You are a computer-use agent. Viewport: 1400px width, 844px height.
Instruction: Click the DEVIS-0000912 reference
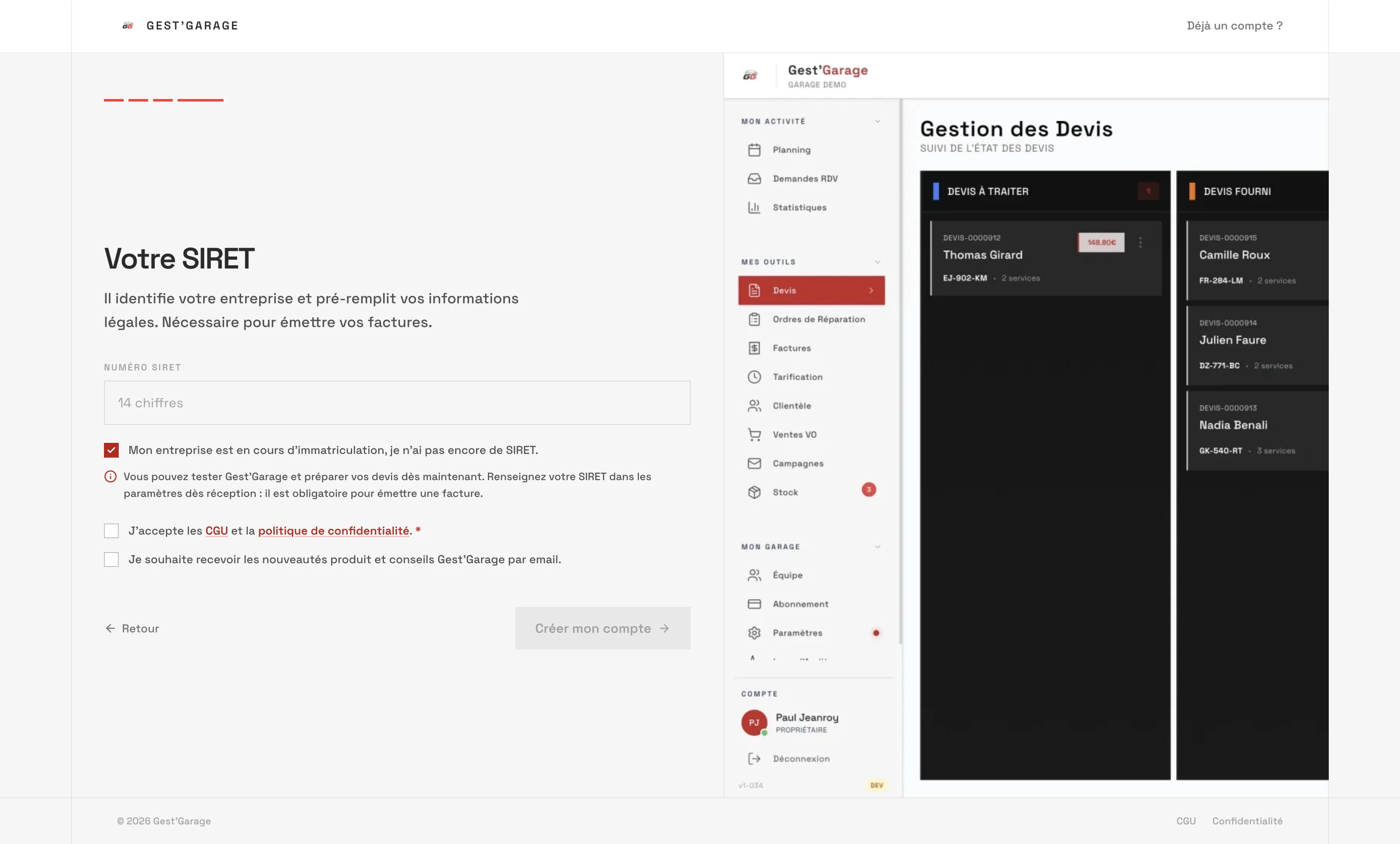[x=971, y=238]
